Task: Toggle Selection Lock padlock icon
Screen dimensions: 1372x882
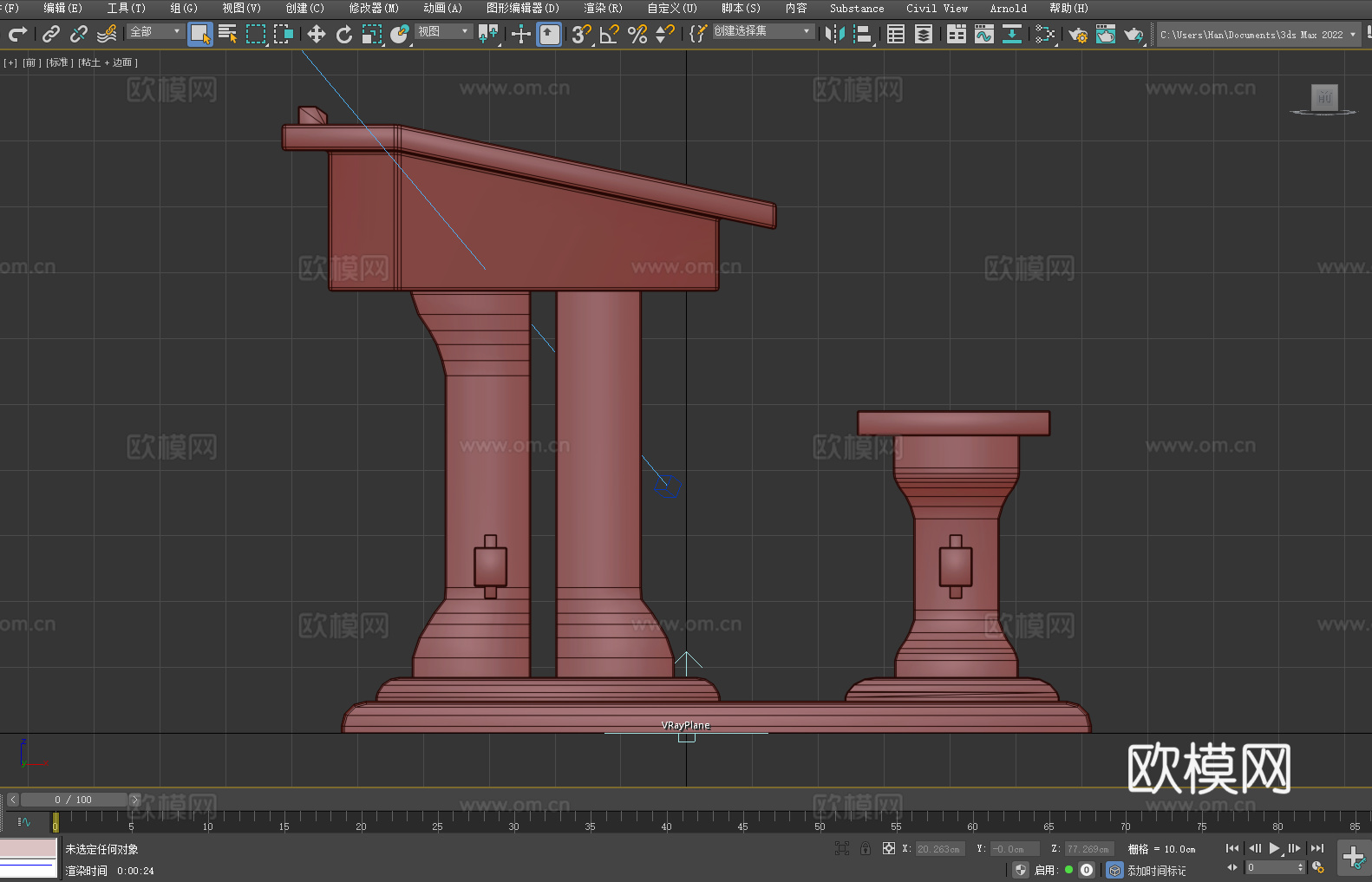Action: pos(866,848)
